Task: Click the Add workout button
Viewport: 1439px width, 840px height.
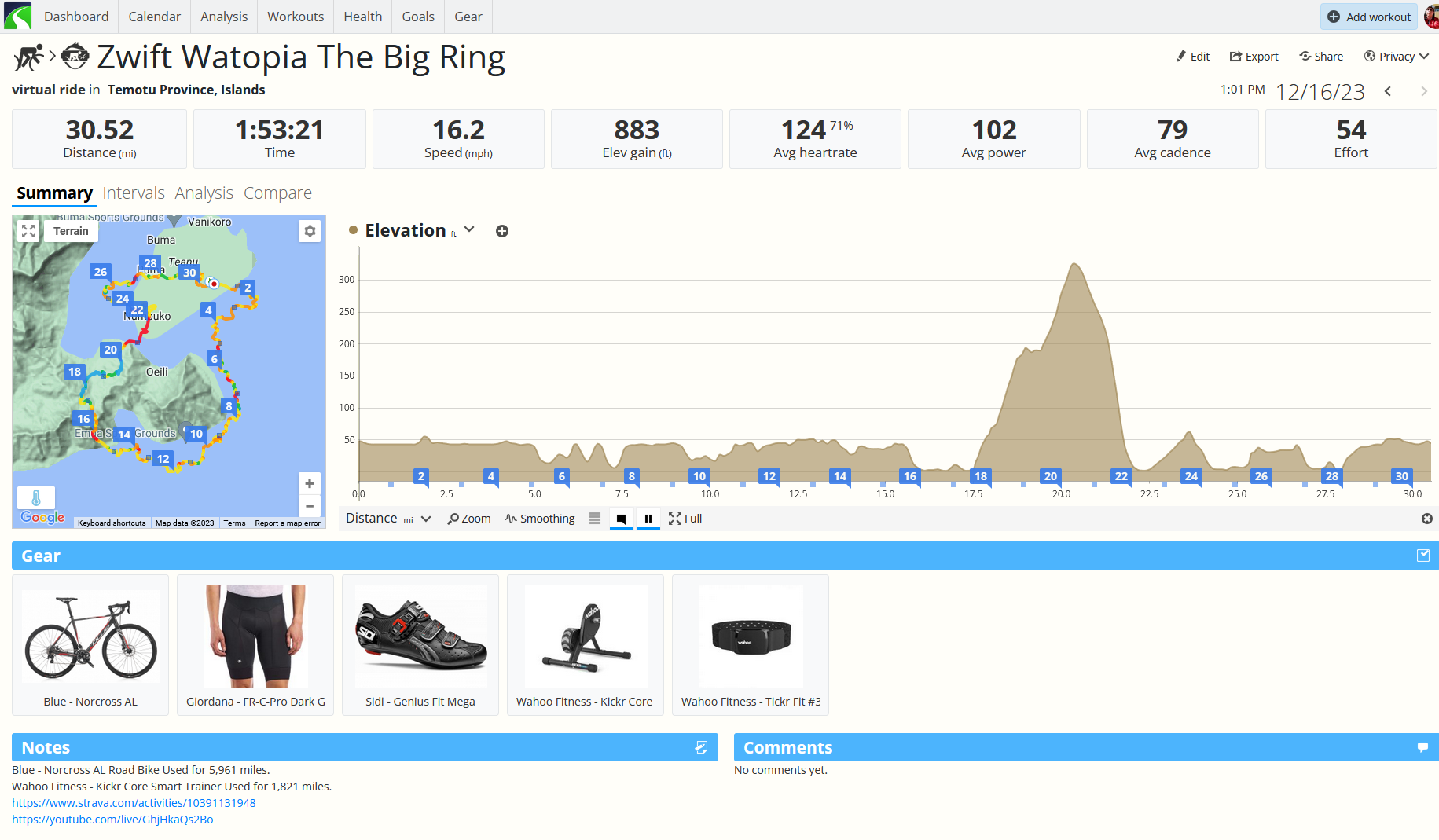Action: pyautogui.click(x=1369, y=17)
